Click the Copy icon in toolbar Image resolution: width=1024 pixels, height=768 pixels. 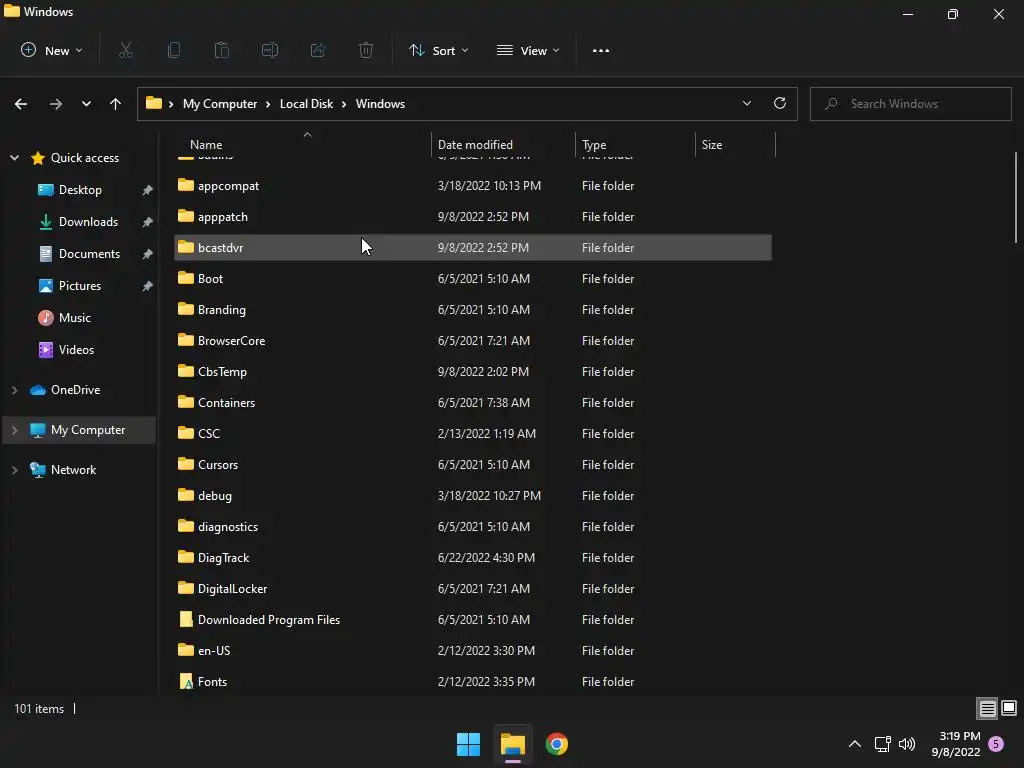[x=174, y=50]
